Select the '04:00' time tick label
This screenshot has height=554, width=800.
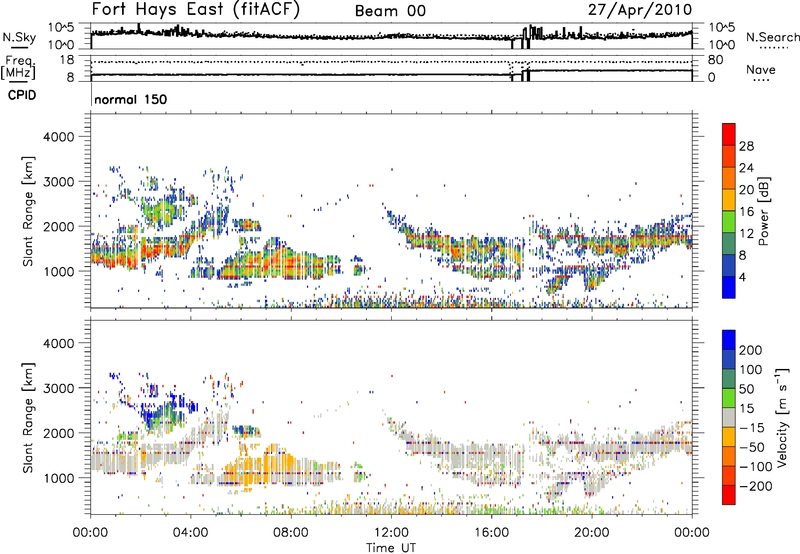click(x=190, y=533)
